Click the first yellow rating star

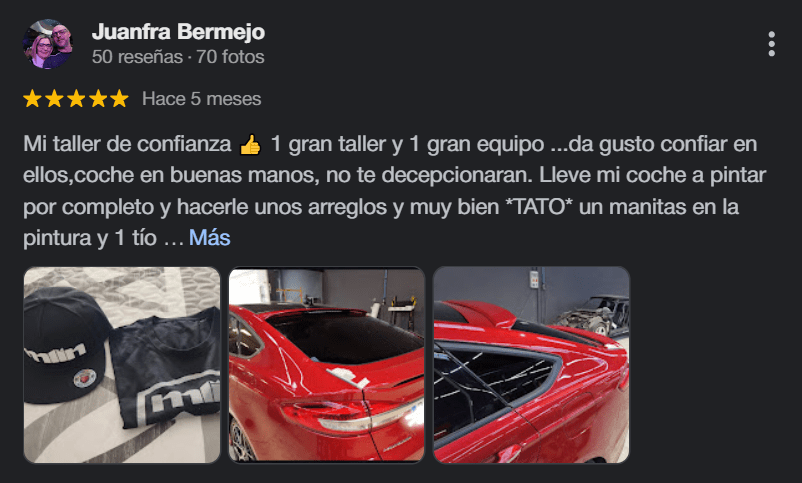[32, 98]
